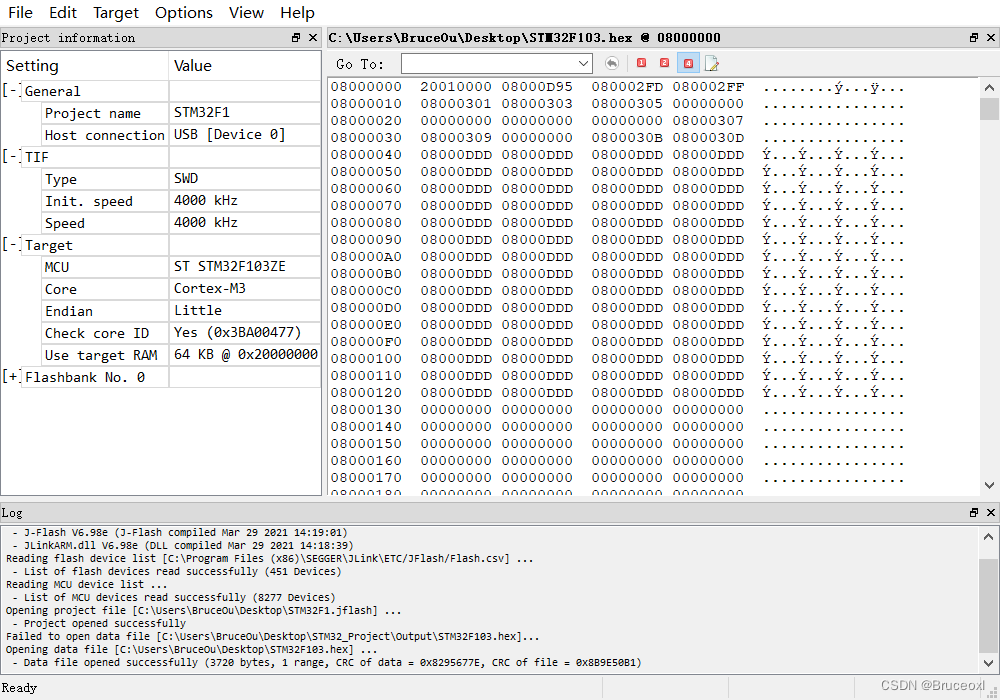Click hex word 0800030B in row 08000030
1000x700 pixels.
[x=627, y=138]
